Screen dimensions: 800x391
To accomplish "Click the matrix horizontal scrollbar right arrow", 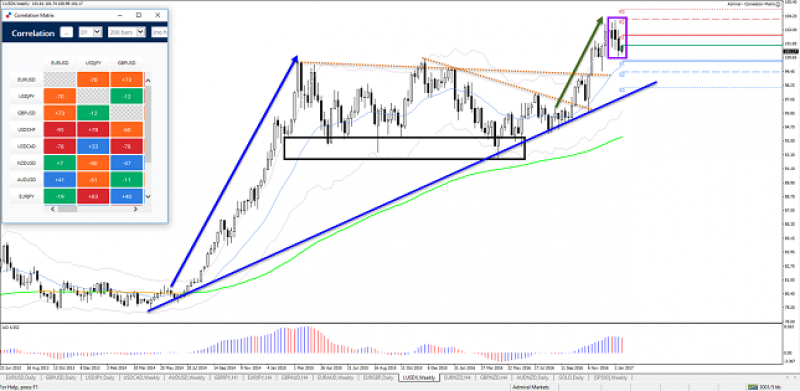I will coord(136,209).
